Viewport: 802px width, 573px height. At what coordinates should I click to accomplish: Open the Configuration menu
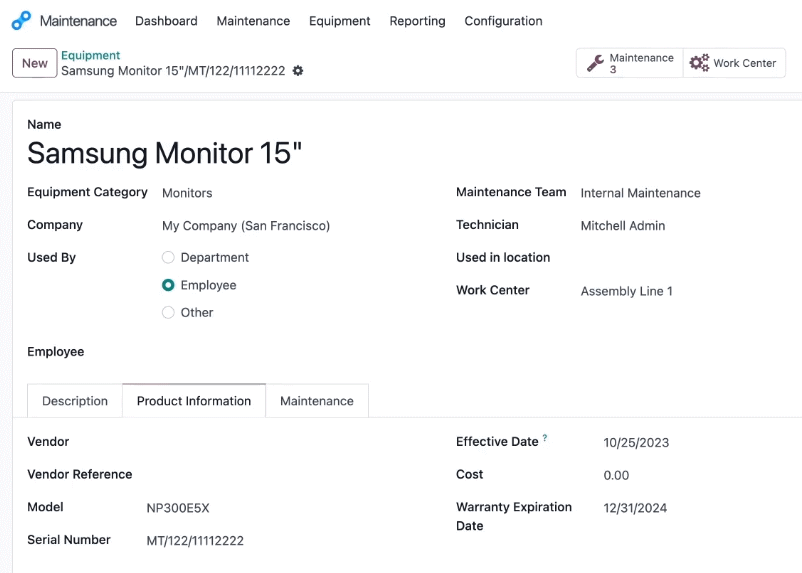503,21
